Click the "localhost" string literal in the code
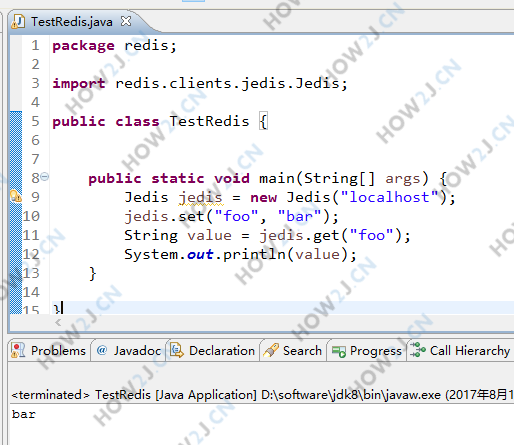 [x=390, y=197]
